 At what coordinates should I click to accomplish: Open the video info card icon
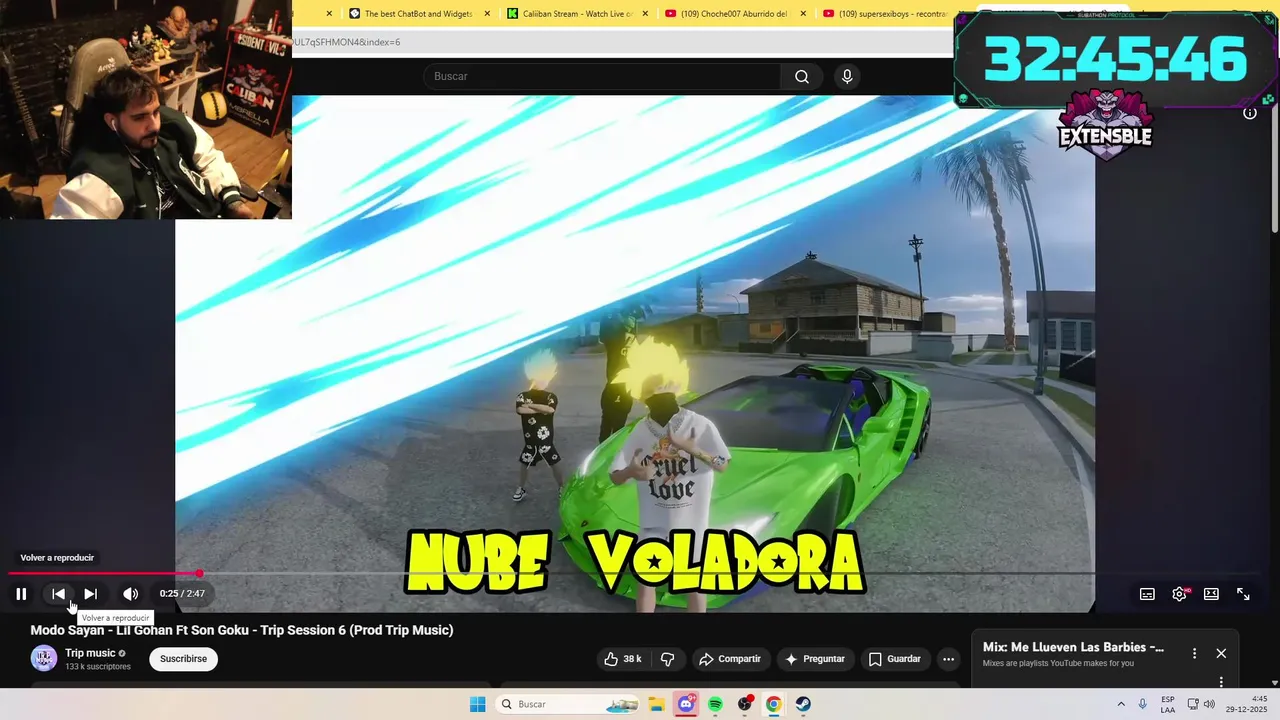[x=1250, y=113]
